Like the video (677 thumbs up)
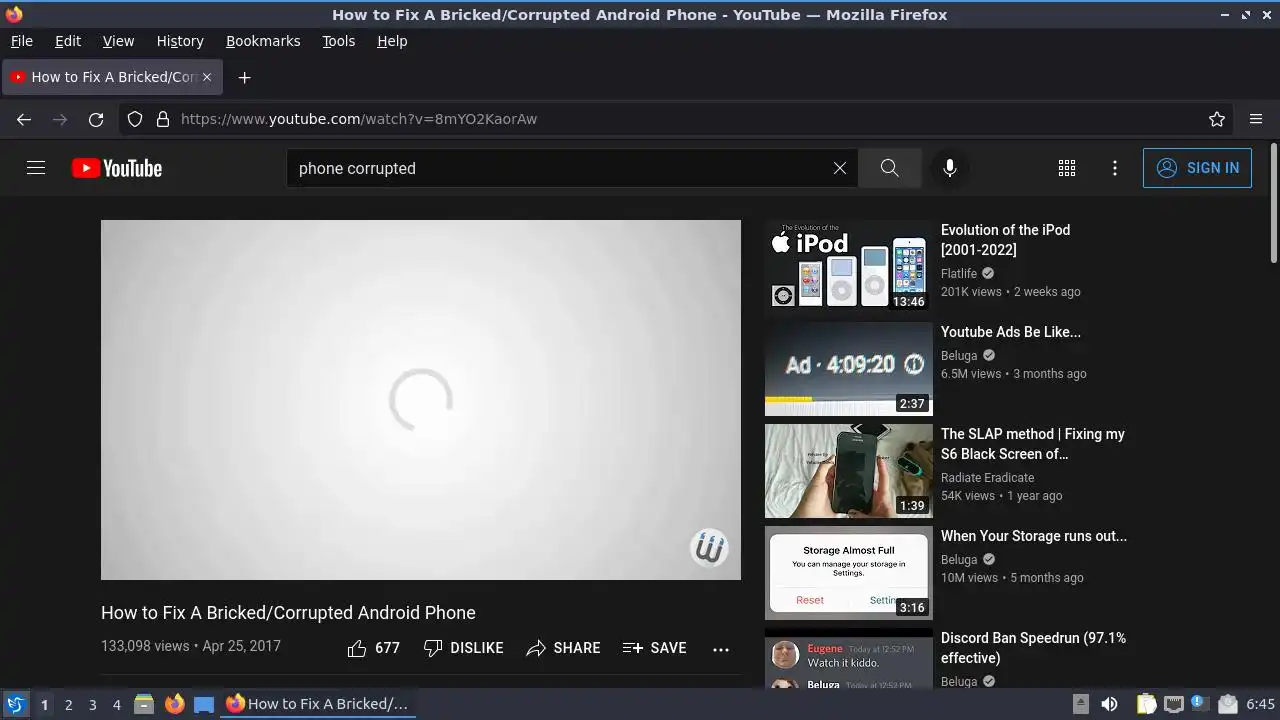This screenshot has width=1280, height=720. pyautogui.click(x=373, y=648)
